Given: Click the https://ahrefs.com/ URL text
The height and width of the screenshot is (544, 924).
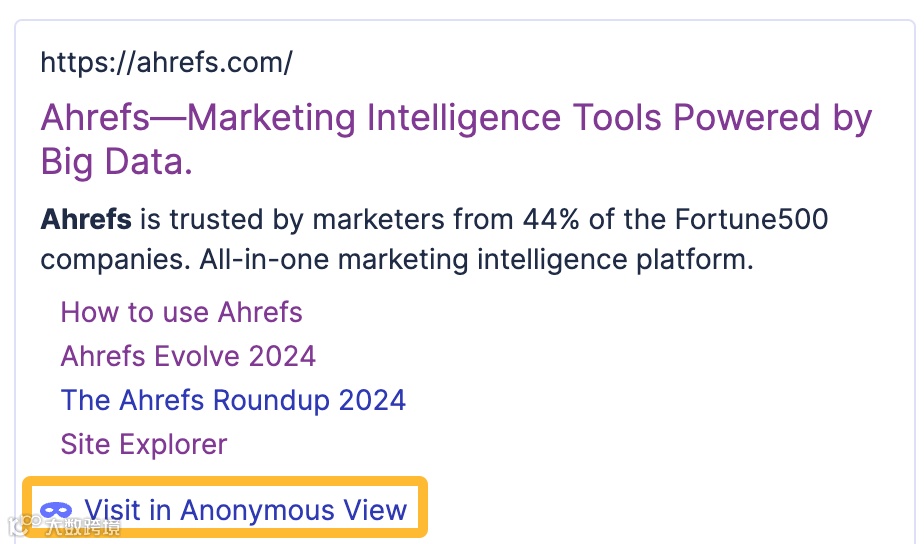Looking at the screenshot, I should pos(166,63).
